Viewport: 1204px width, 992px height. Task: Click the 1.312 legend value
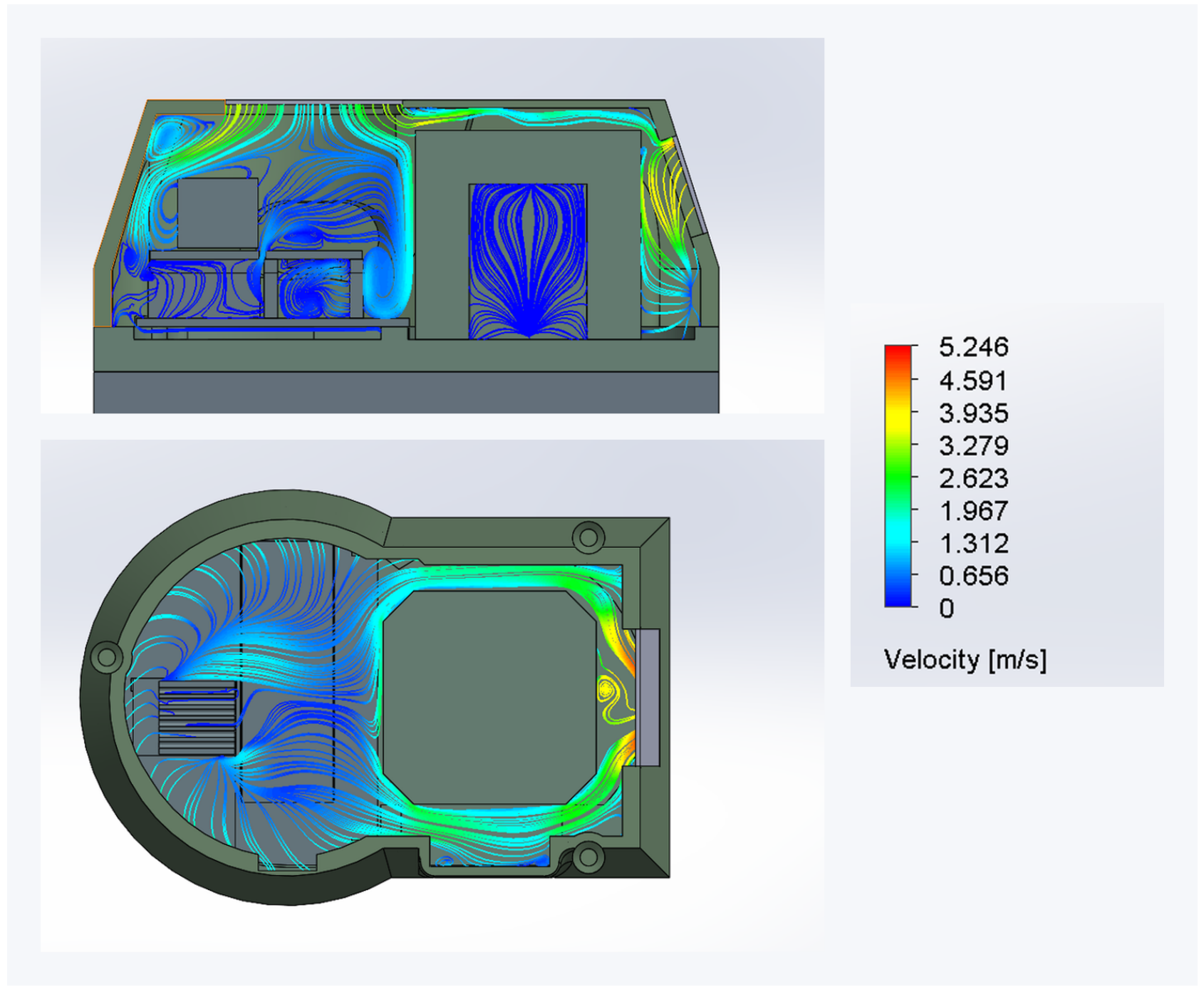973,544
